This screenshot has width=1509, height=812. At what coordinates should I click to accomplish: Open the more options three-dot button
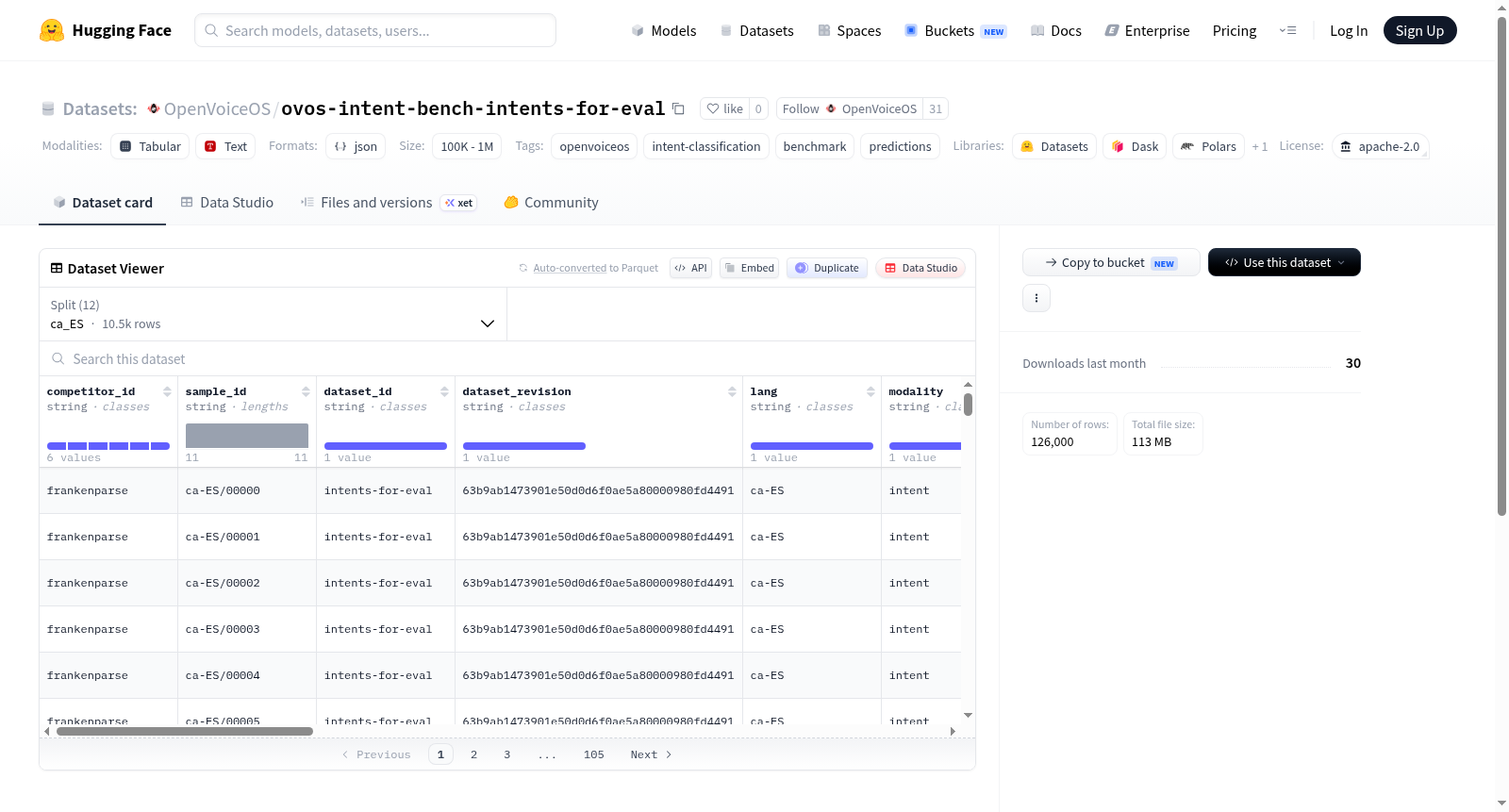click(1036, 298)
